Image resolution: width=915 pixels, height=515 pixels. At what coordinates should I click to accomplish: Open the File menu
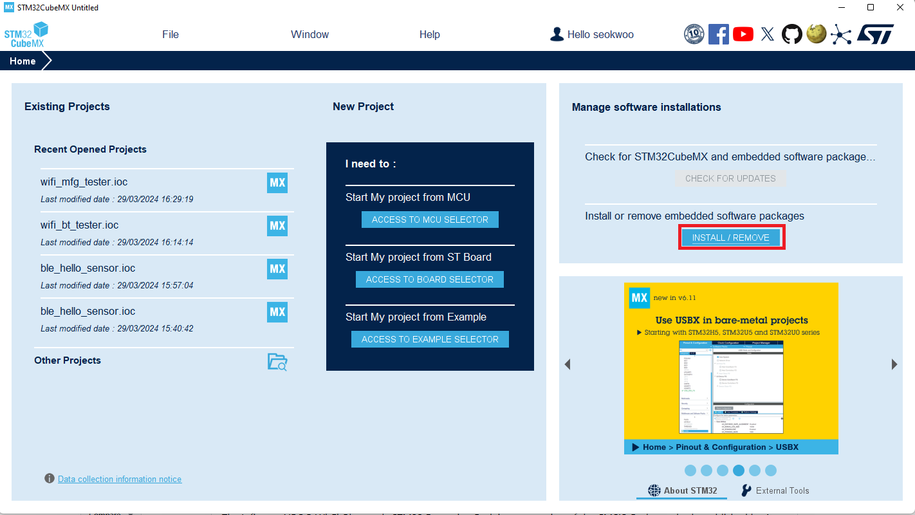tap(170, 34)
